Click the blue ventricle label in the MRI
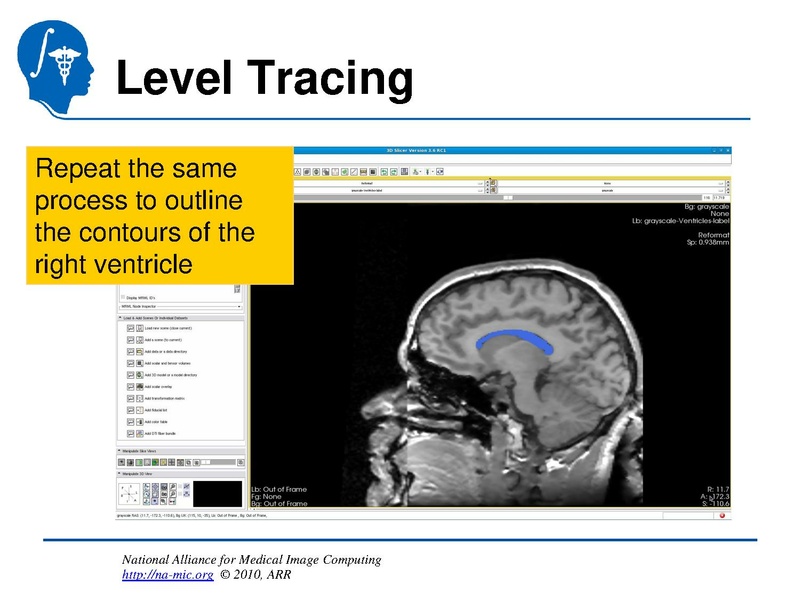Image resolution: width=800 pixels, height=600 pixels. [515, 339]
